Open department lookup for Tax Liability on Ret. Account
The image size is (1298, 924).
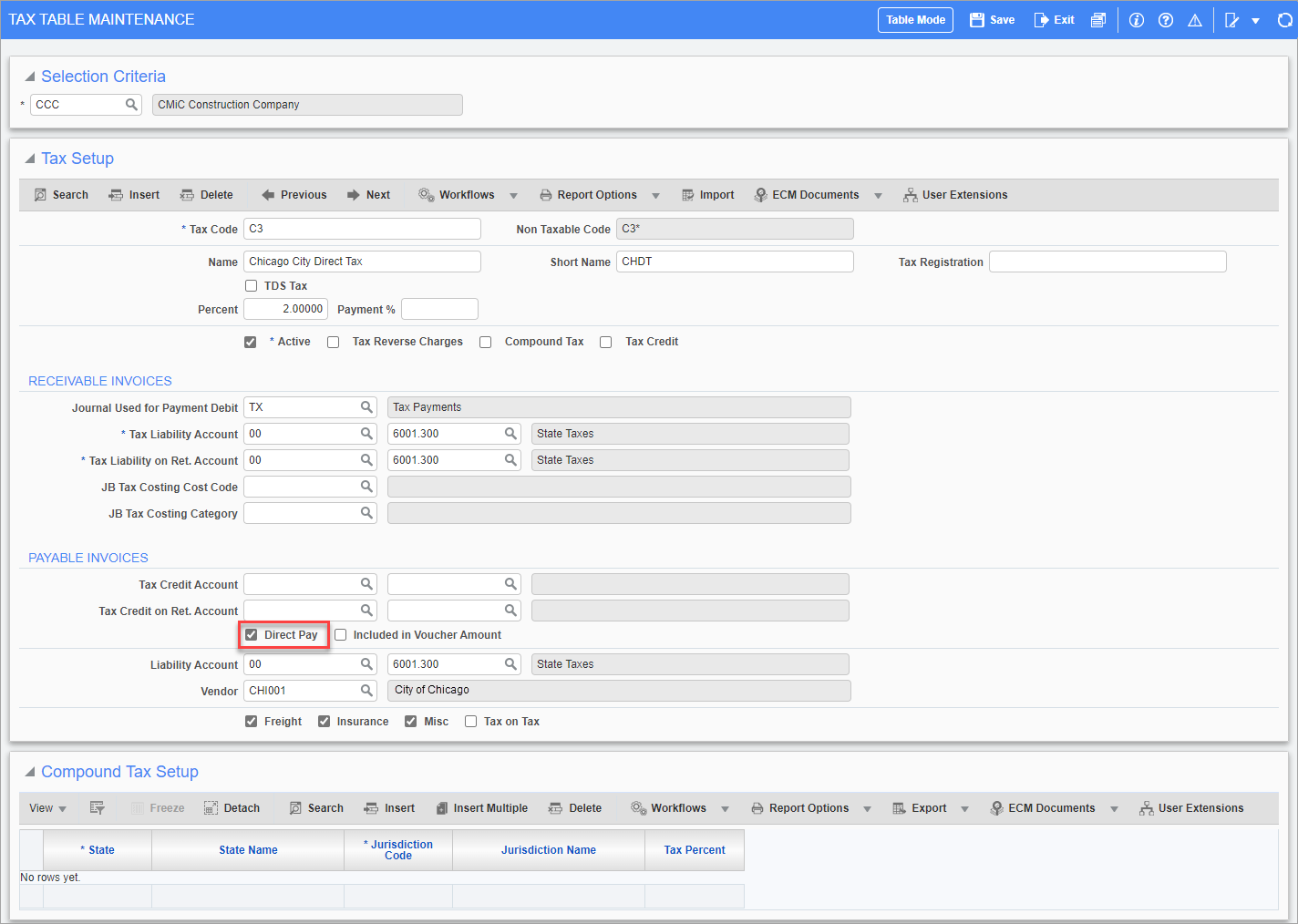point(366,460)
